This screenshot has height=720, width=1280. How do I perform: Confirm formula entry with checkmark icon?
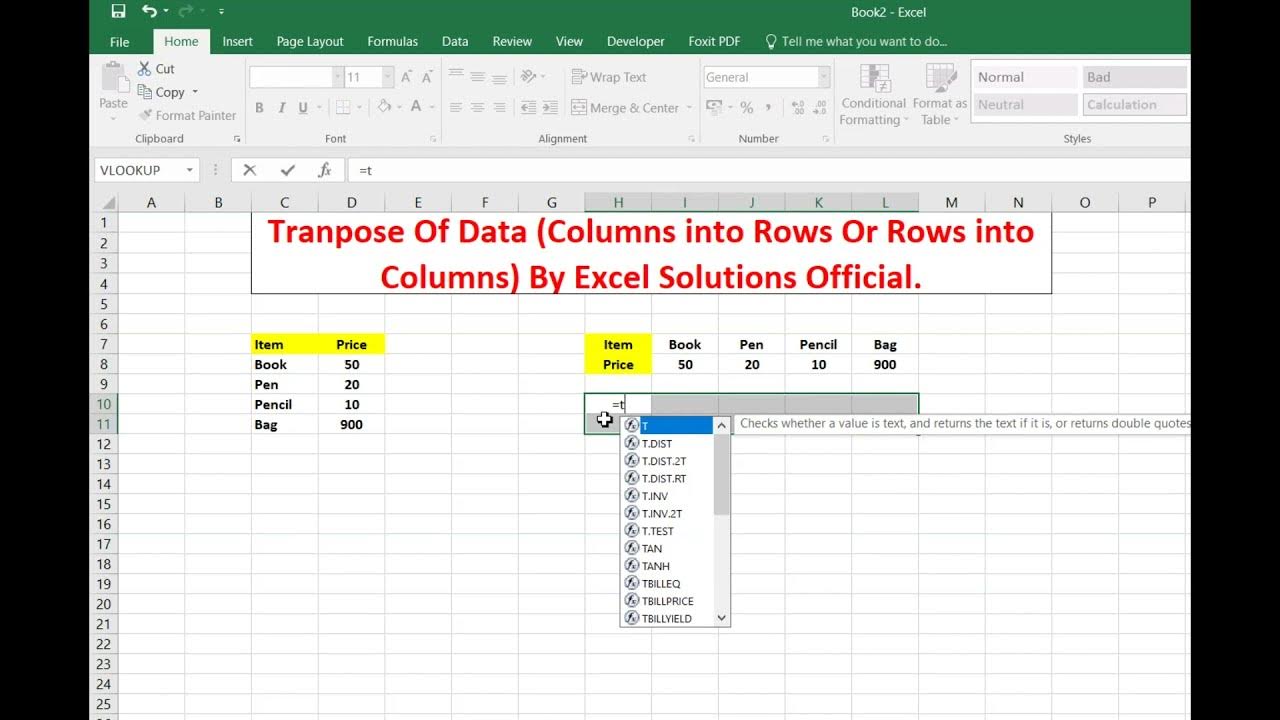288,170
